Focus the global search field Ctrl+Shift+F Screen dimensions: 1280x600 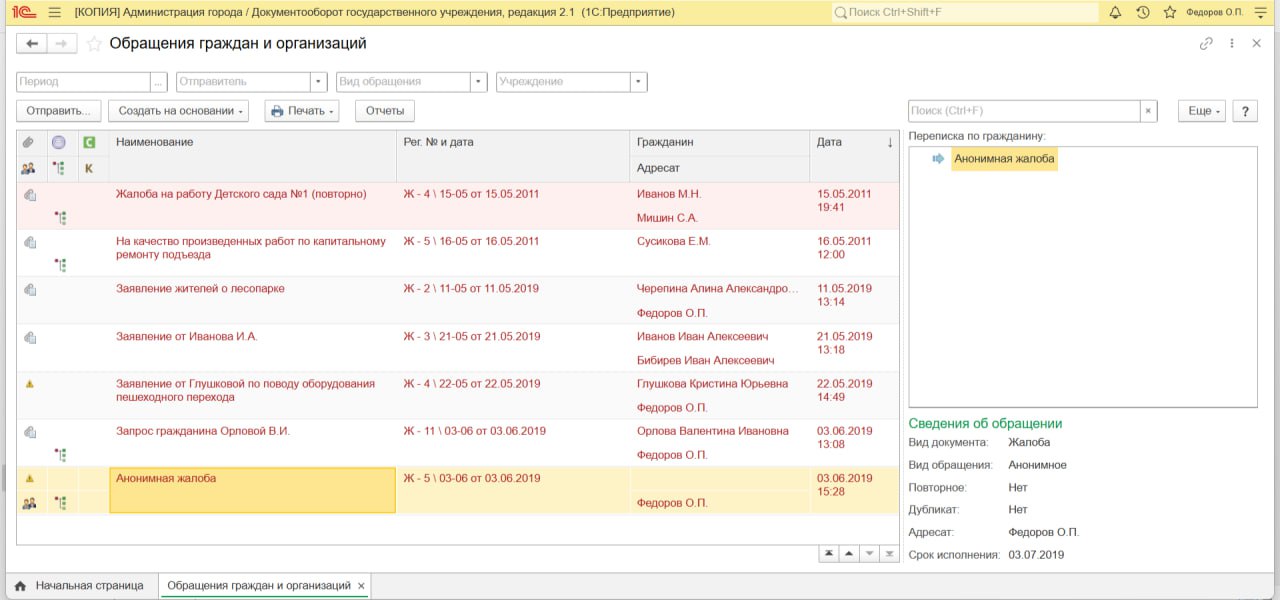(964, 12)
